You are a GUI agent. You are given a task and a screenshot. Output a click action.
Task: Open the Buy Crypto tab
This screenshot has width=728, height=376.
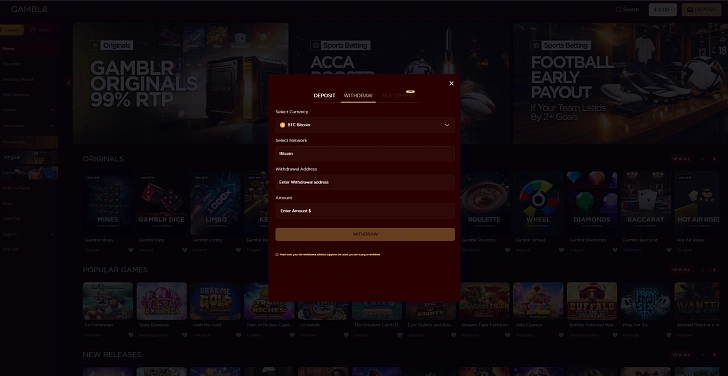click(399, 96)
